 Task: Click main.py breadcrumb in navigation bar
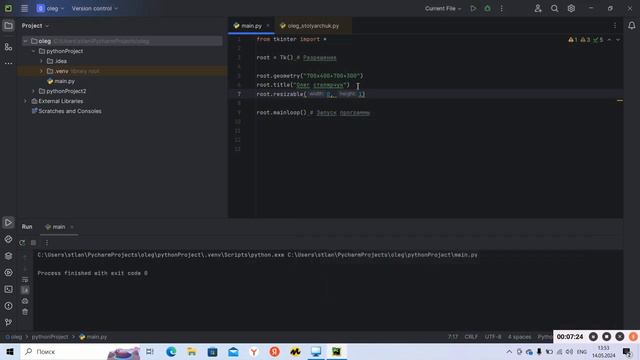93,337
